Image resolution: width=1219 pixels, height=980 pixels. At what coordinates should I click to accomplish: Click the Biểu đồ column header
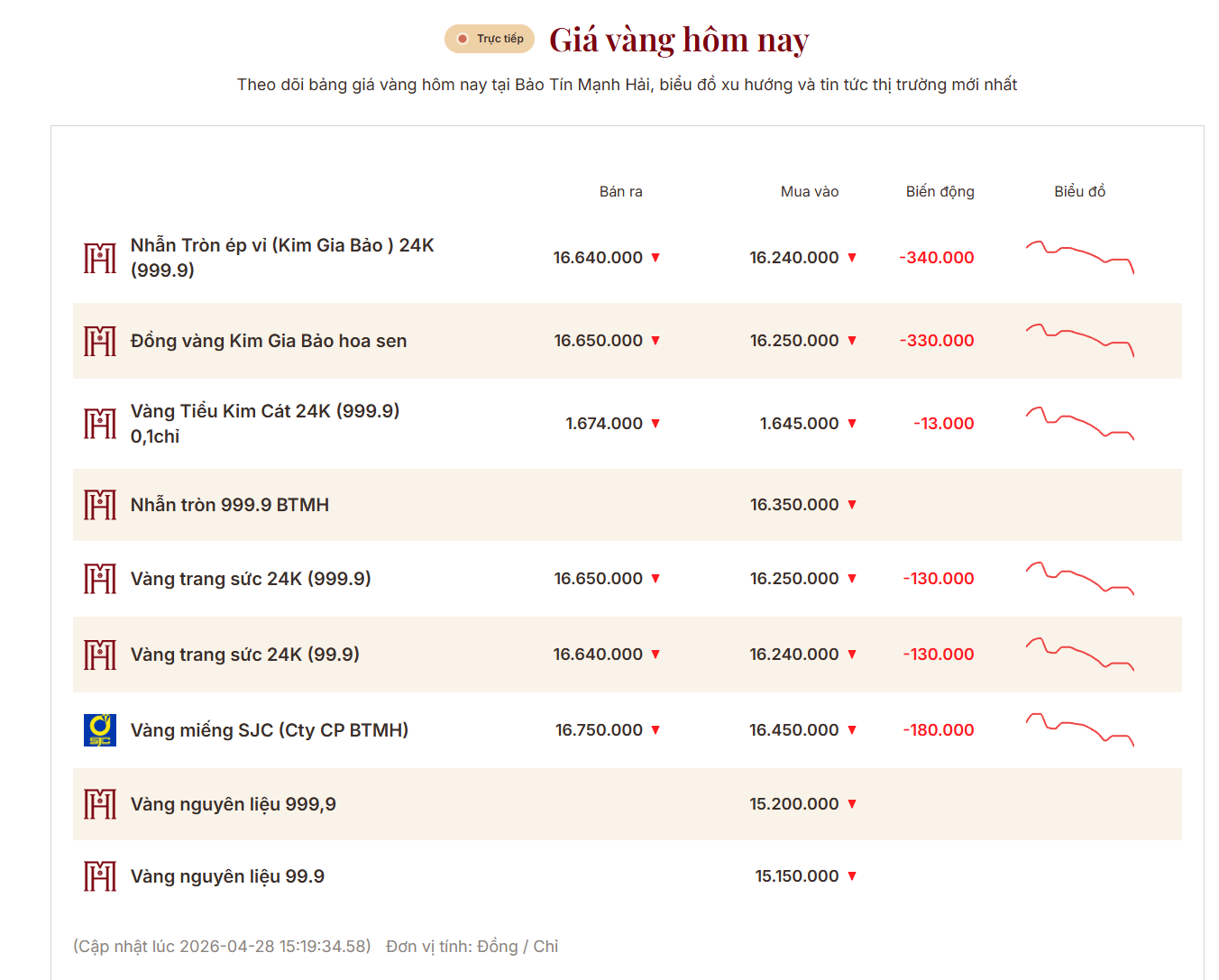(1081, 191)
